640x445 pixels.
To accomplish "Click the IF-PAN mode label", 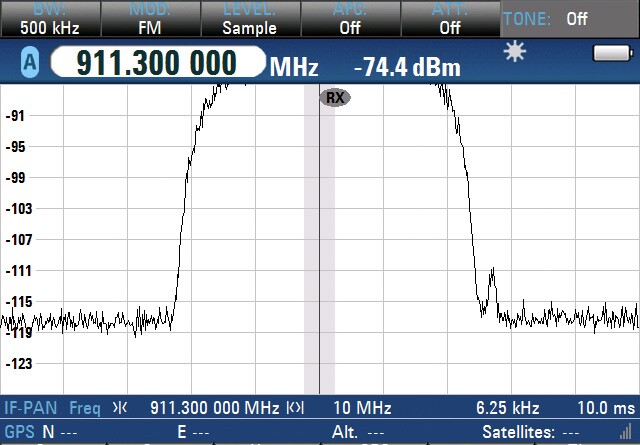I will pos(30,408).
